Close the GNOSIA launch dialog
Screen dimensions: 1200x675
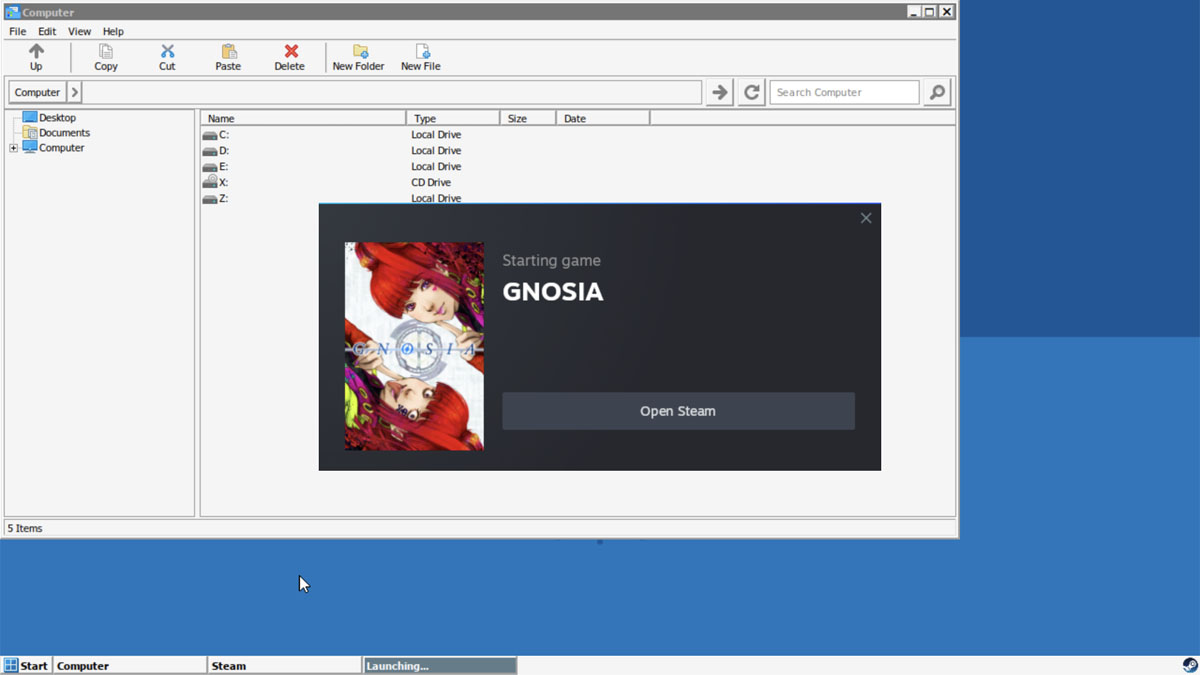(866, 218)
